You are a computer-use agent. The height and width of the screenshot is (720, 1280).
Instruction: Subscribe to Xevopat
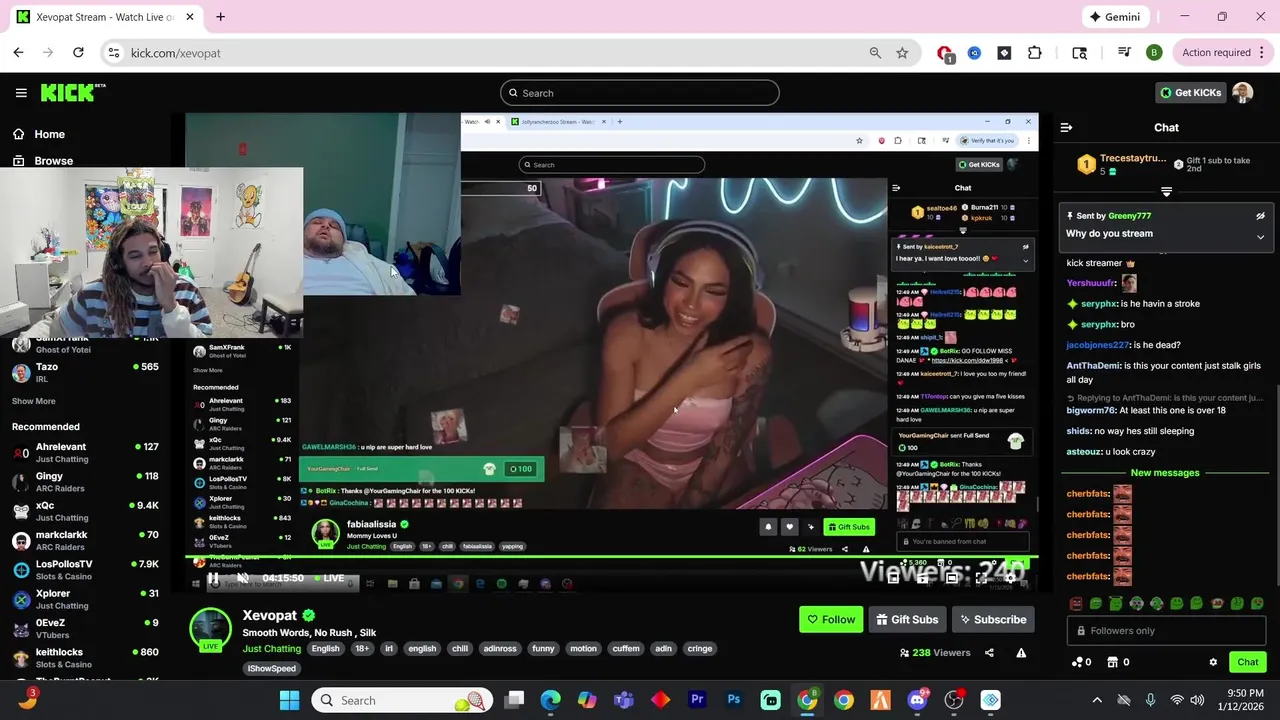click(x=993, y=619)
